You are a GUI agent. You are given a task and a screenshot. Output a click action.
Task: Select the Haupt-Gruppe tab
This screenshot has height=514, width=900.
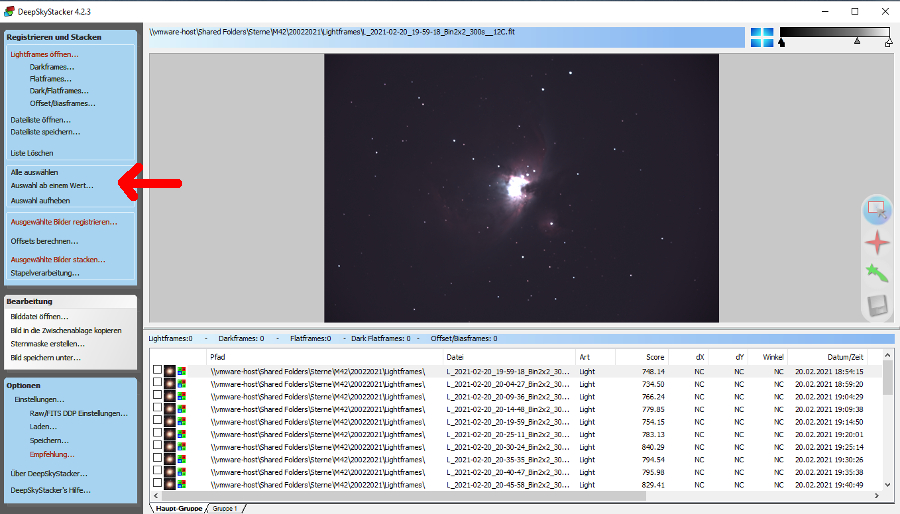tap(178, 508)
